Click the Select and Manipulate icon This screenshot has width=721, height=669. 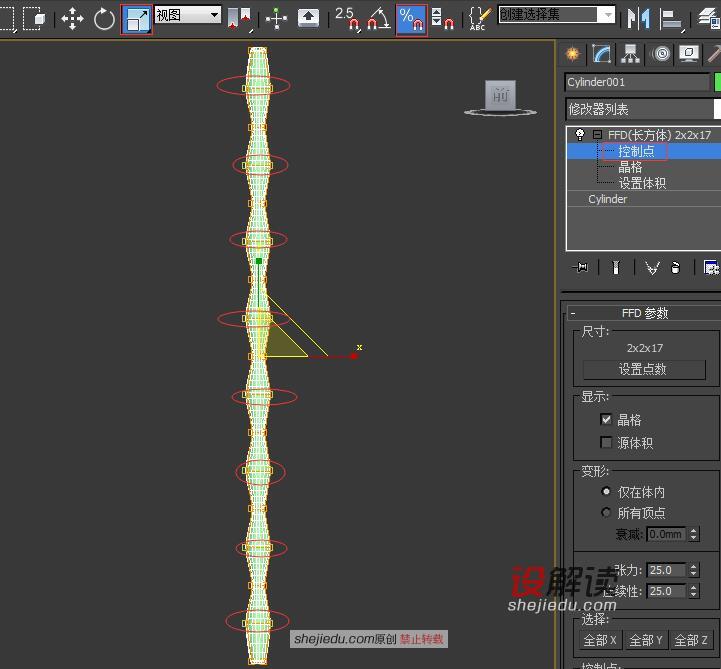(x=276, y=19)
